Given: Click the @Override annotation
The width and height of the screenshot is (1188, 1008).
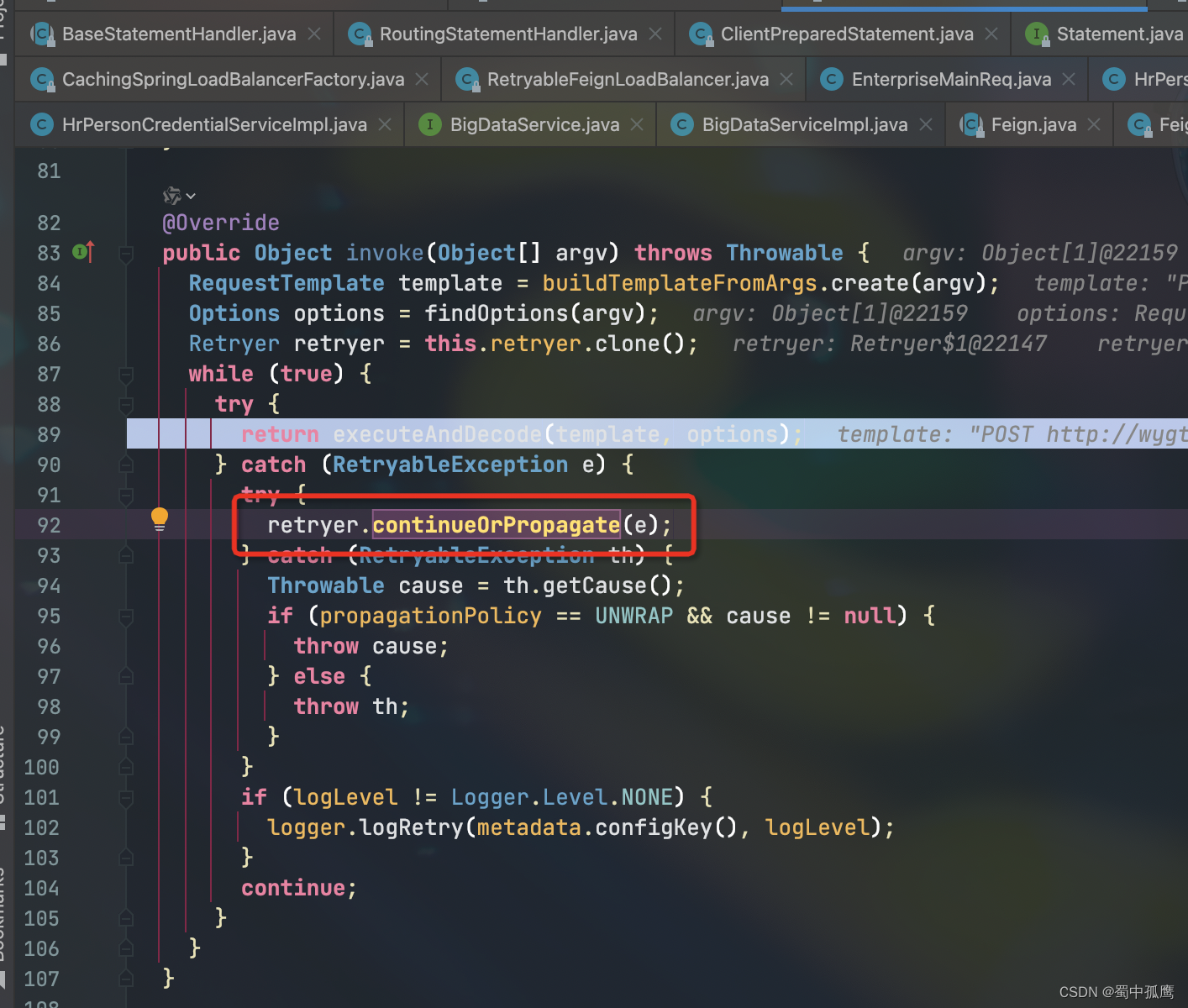Looking at the screenshot, I should [x=221, y=223].
